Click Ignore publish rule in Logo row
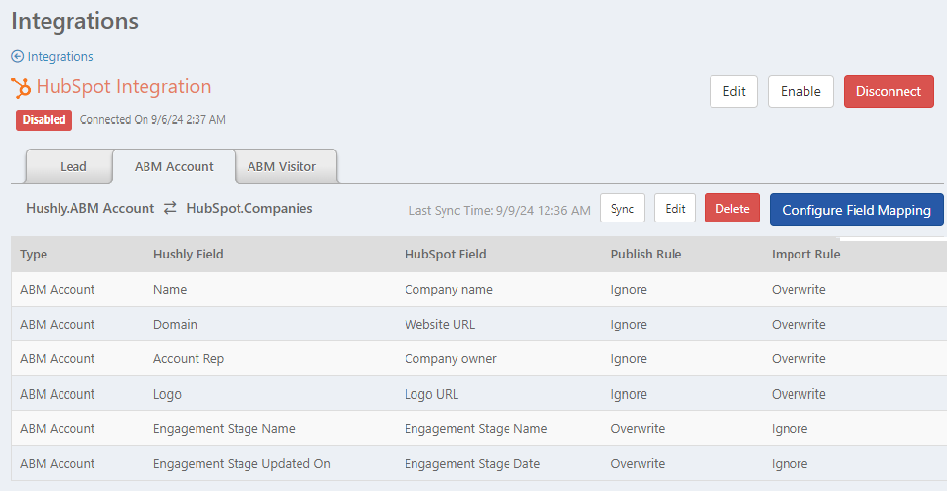This screenshot has width=948, height=491. coord(629,394)
